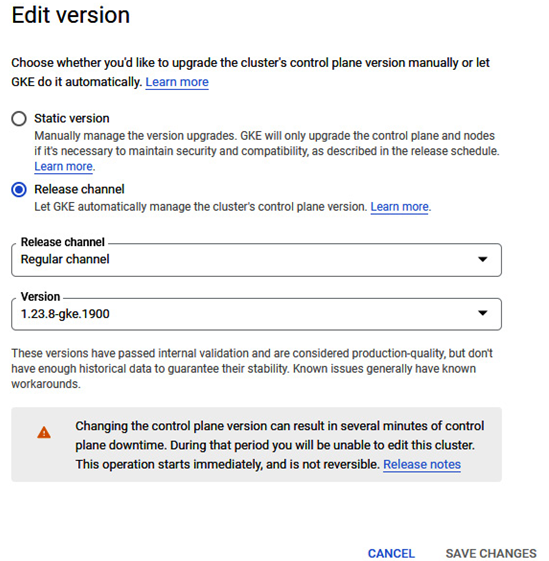
Task: Select the Release channel radio button
Action: (x=19, y=189)
